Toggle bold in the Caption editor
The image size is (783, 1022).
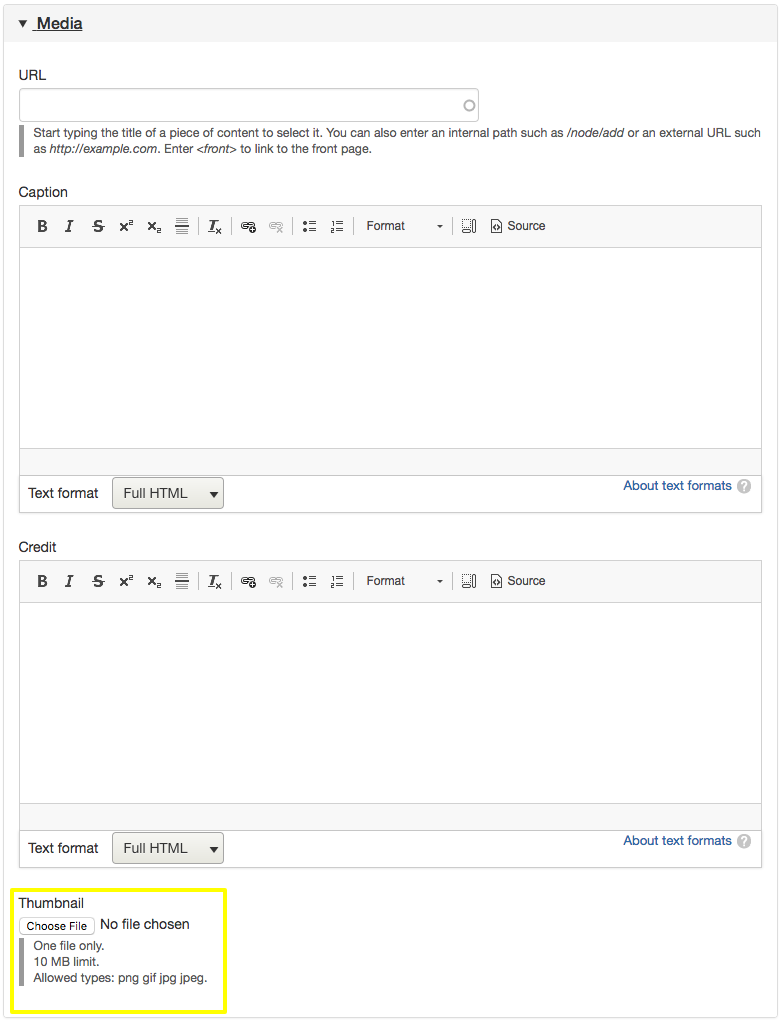[x=42, y=226]
